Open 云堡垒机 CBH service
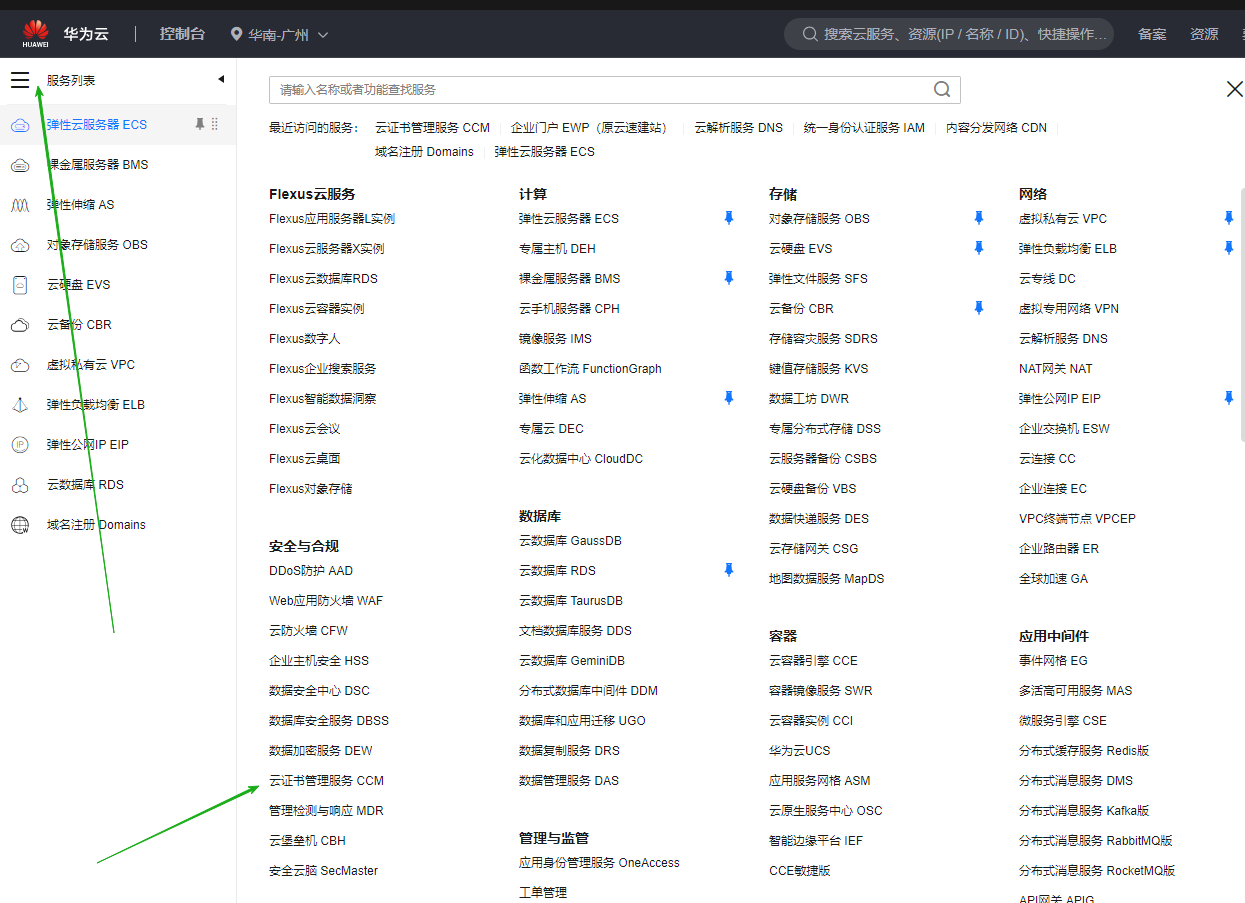Viewport: 1245px width, 903px height. coord(307,841)
